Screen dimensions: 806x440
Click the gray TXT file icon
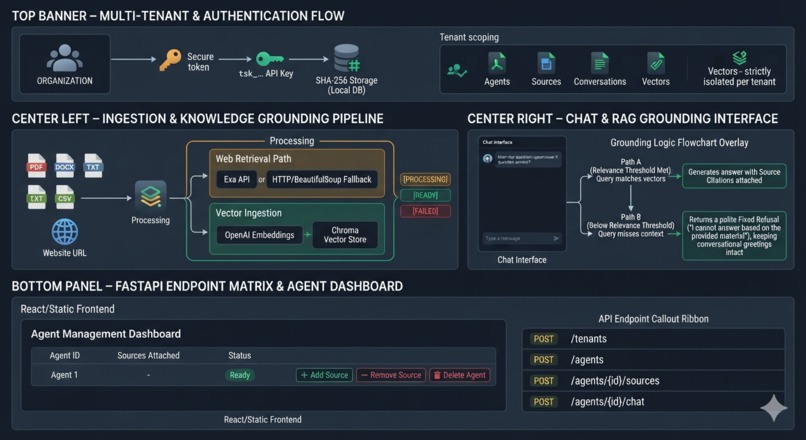pyautogui.click(x=93, y=166)
